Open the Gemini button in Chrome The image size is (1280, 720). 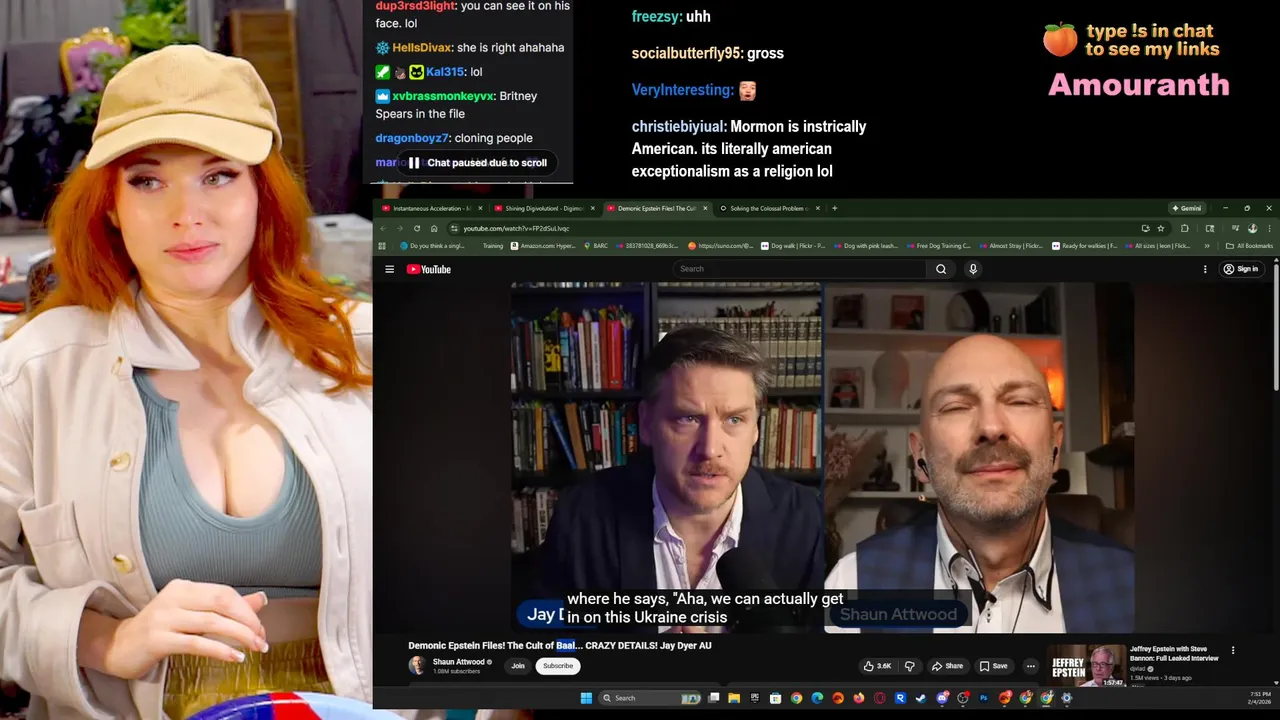(x=1187, y=208)
